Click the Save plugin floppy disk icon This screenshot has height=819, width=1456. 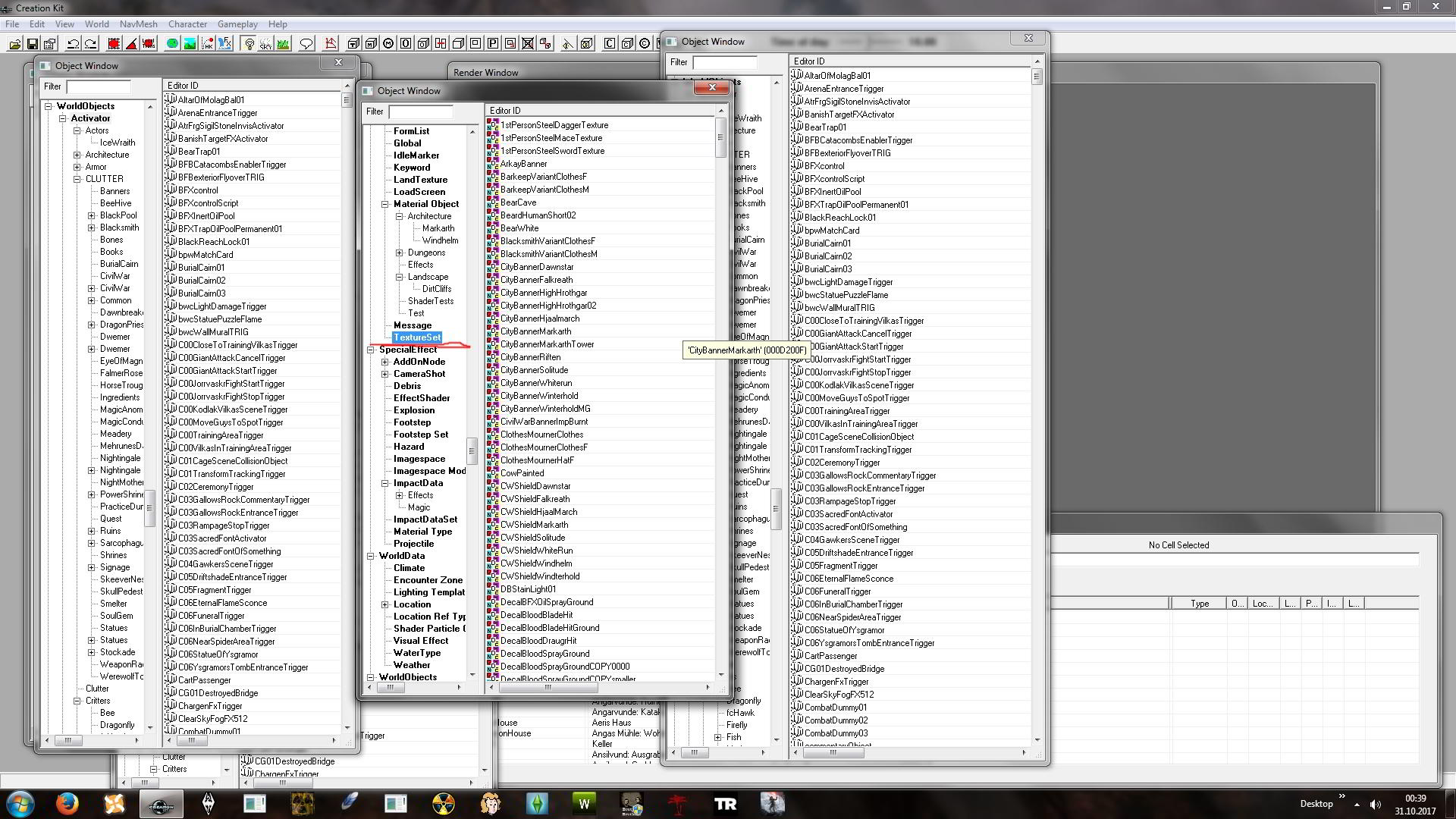pos(33,44)
